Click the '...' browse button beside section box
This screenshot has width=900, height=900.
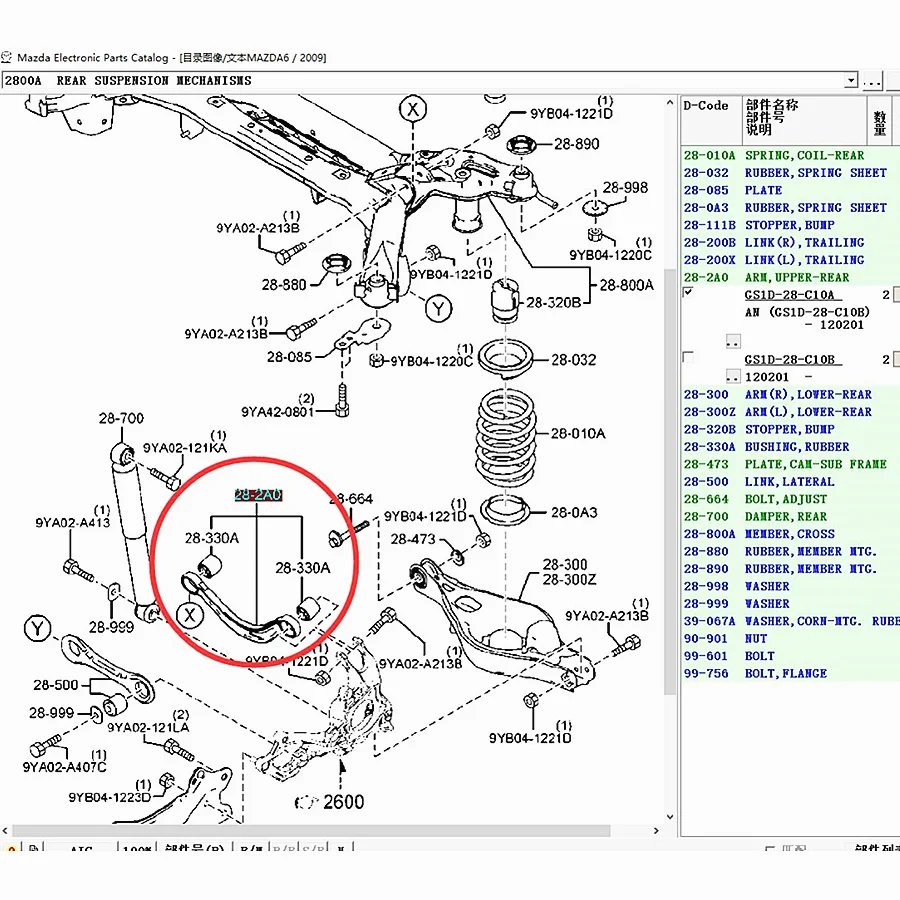click(x=872, y=81)
